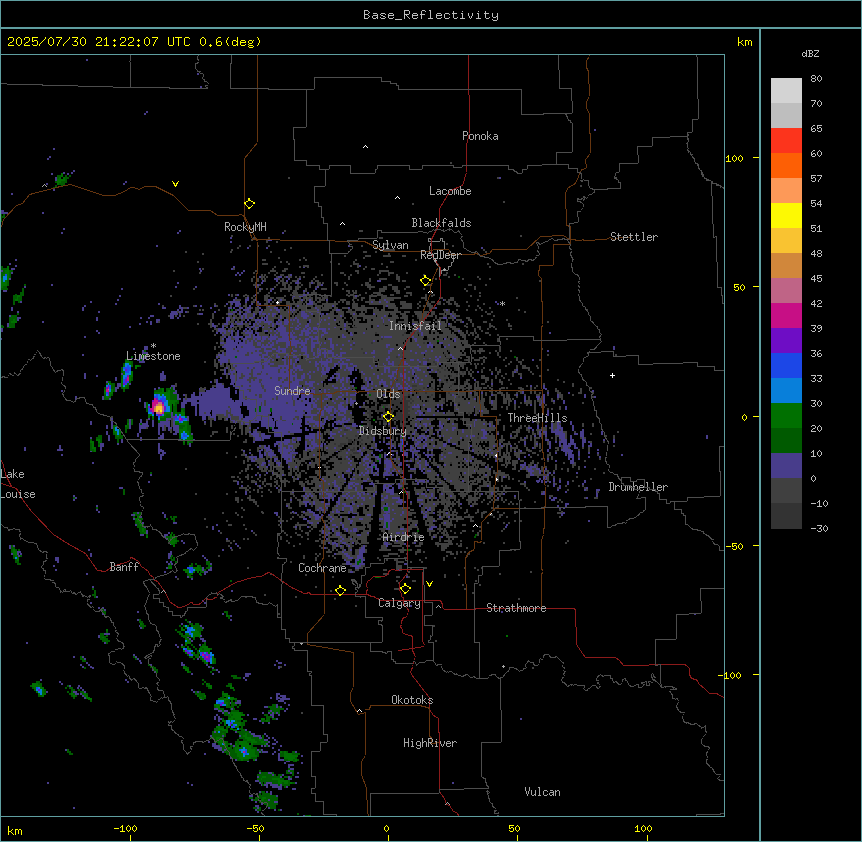The height and width of the screenshot is (842, 862).
Task: Click the yellow marker south of Cochrane
Action: click(340, 590)
